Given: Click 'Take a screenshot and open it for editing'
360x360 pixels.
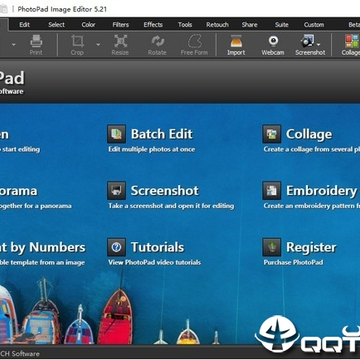Looking at the screenshot, I should (x=171, y=206).
